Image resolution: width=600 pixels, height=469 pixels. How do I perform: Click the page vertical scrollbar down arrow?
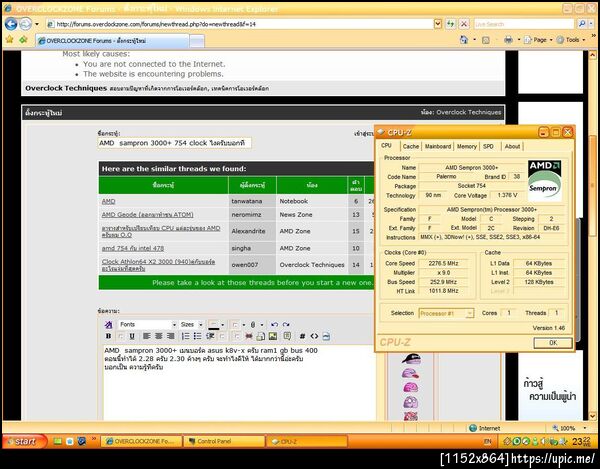point(592,415)
